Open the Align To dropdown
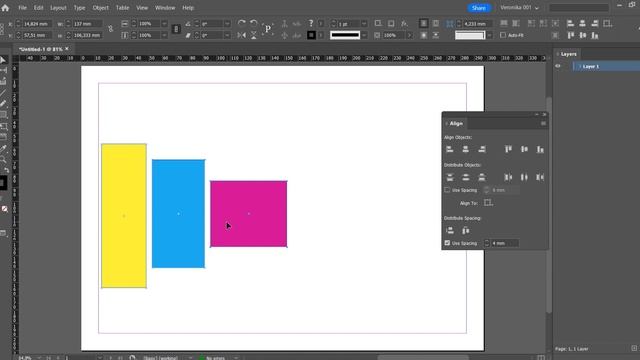This screenshot has height=360, width=640. 489,203
